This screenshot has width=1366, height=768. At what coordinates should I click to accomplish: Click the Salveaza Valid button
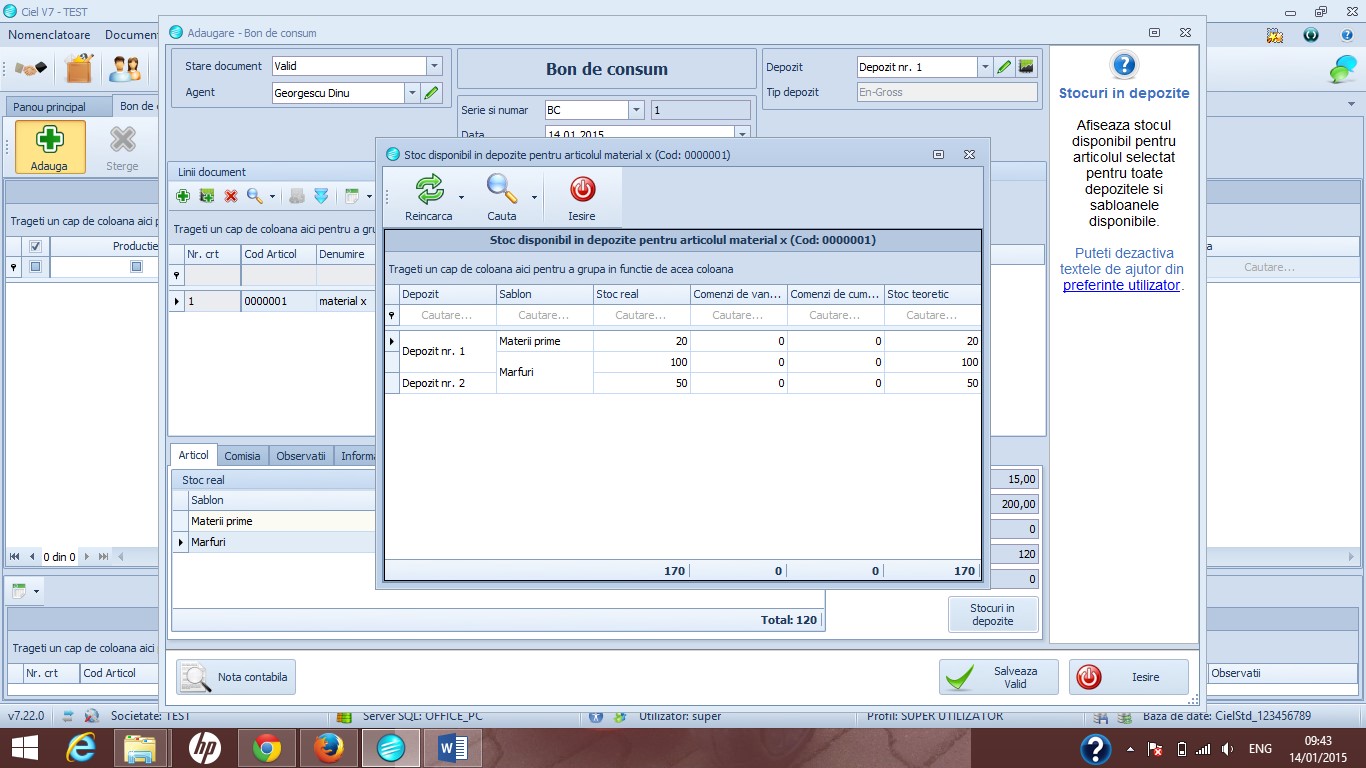(x=999, y=677)
